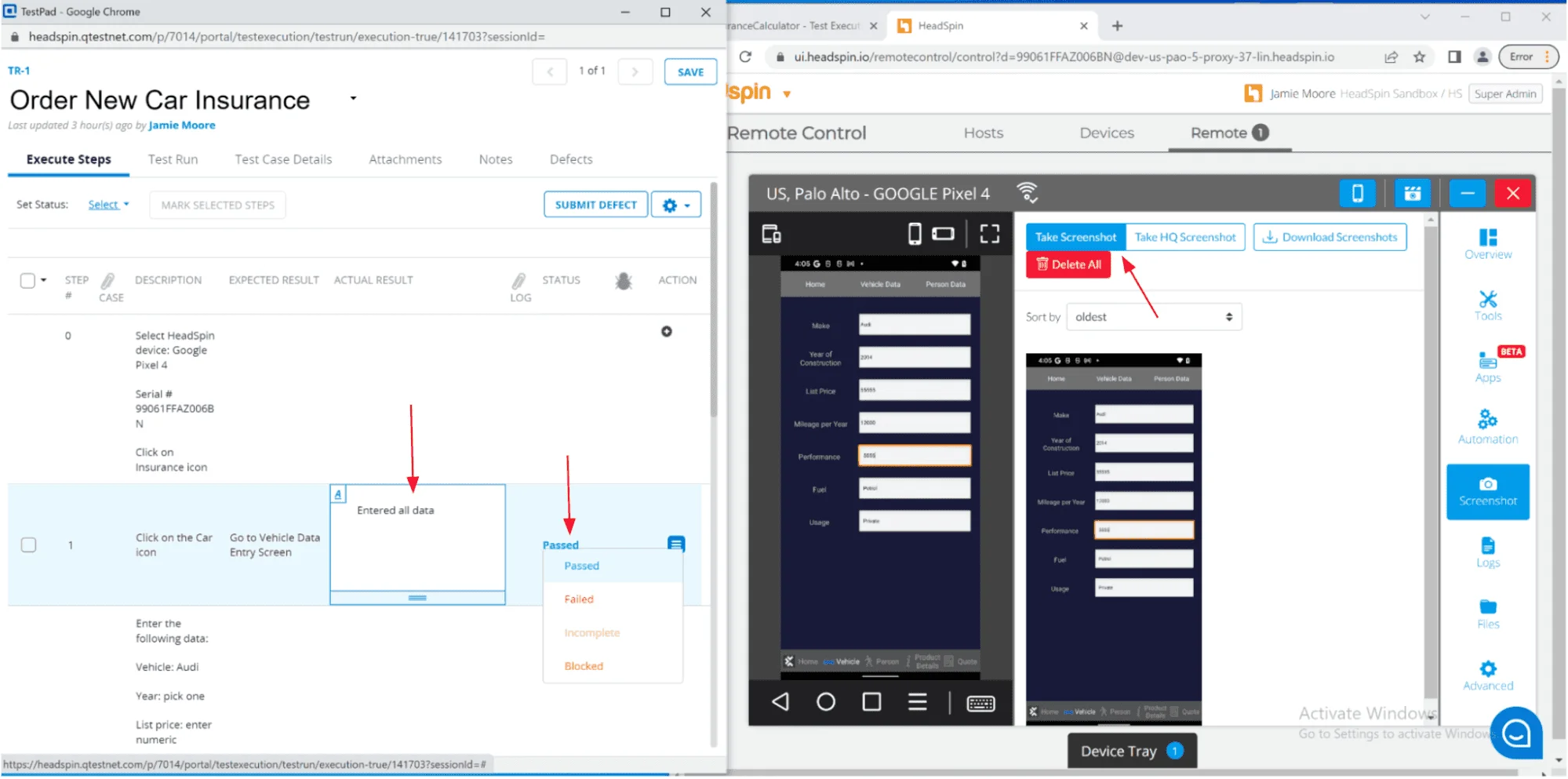Click the Actual Result text box for step 1
Screen dimensions: 1568x779
417,543
